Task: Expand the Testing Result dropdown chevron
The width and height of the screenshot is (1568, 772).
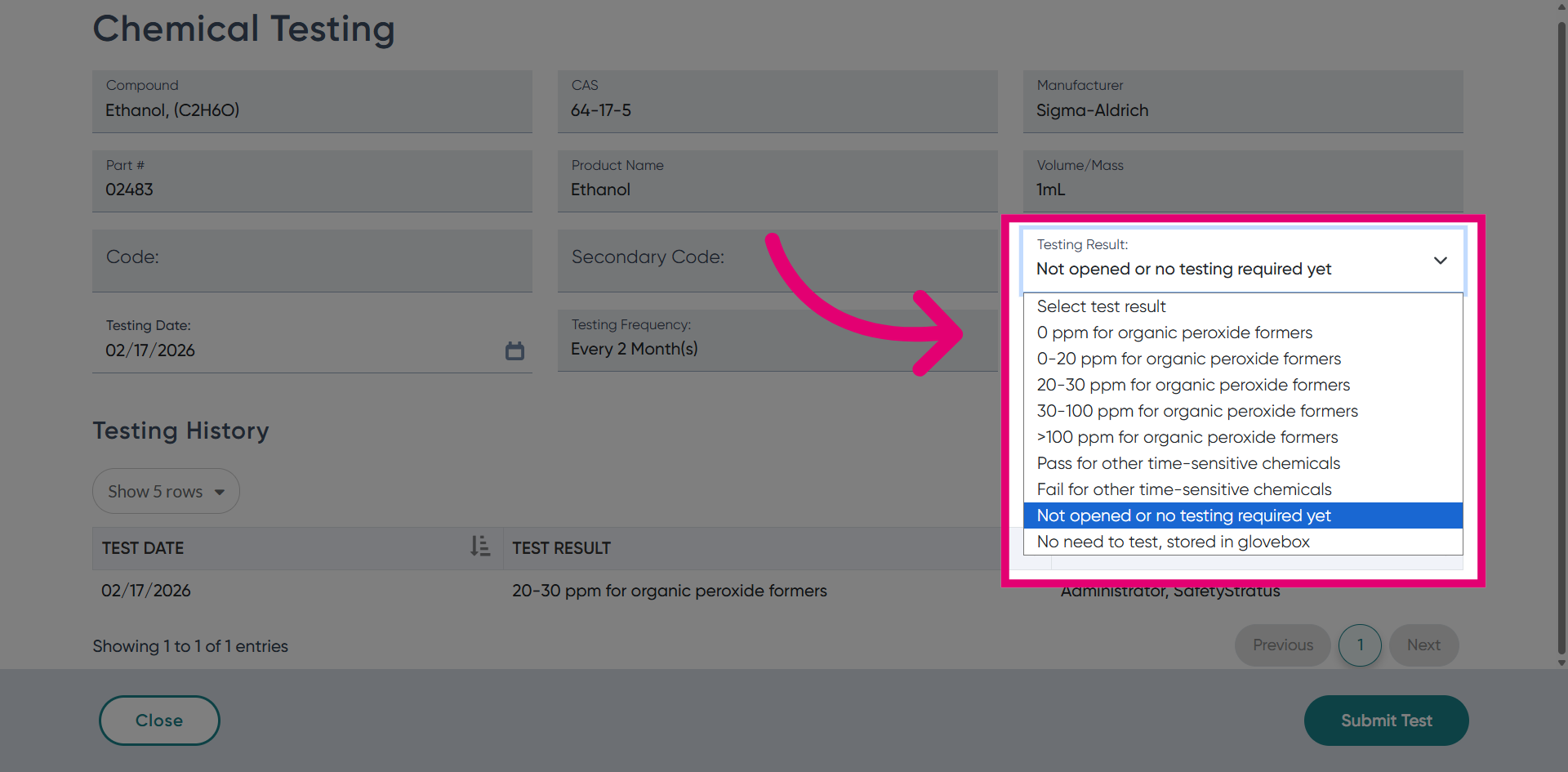Action: pos(1441,261)
